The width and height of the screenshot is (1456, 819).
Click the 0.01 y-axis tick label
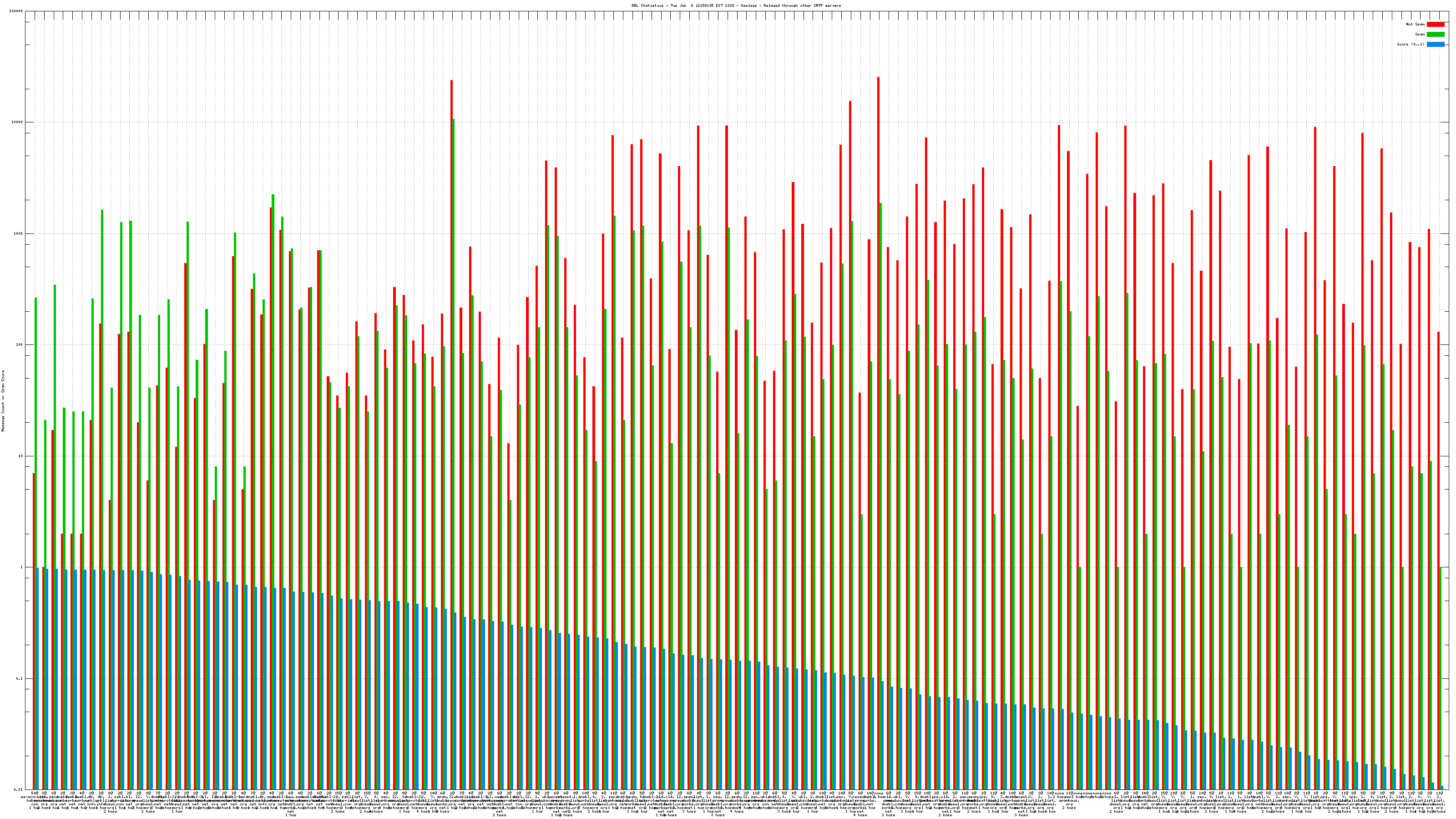(19, 789)
